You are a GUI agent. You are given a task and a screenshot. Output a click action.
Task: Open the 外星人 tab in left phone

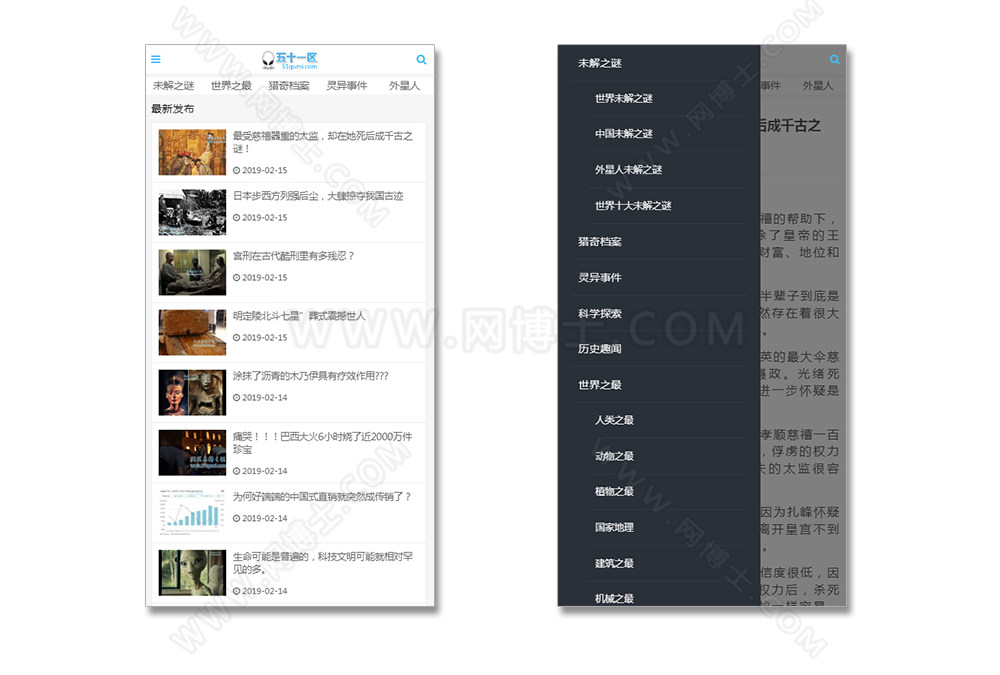[404, 85]
